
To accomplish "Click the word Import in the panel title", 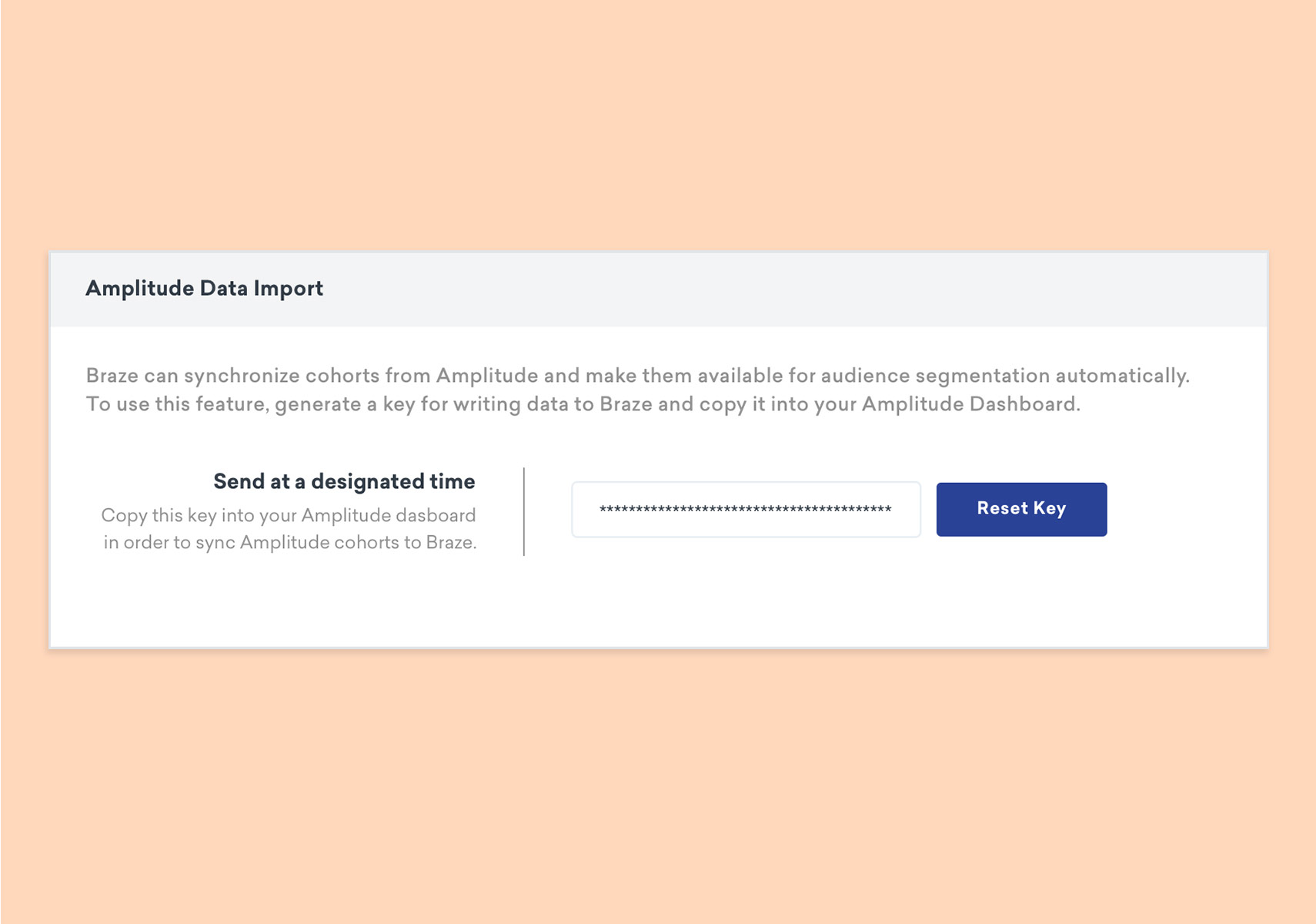I will pyautogui.click(x=289, y=288).
